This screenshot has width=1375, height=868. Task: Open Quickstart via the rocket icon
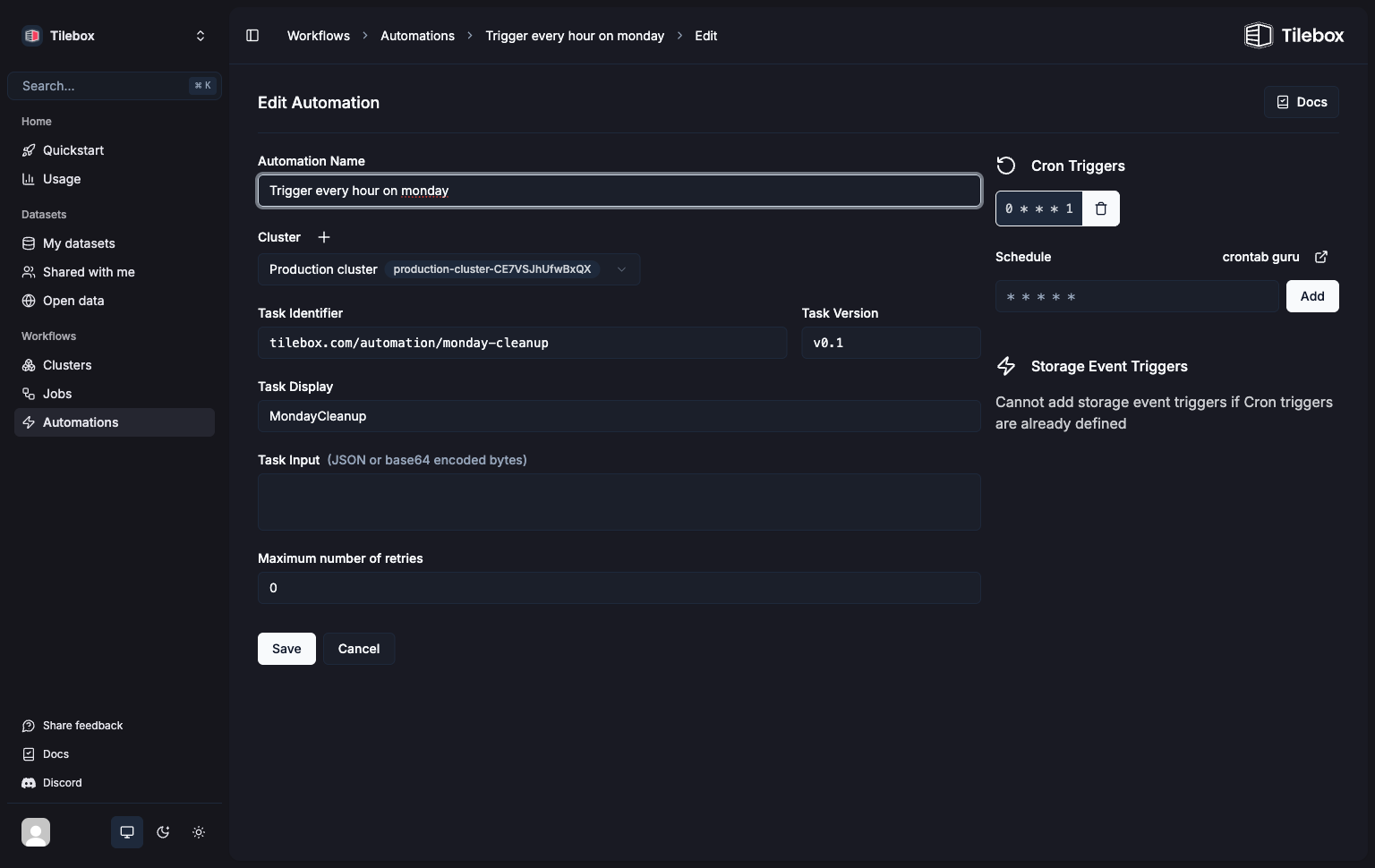coord(30,150)
